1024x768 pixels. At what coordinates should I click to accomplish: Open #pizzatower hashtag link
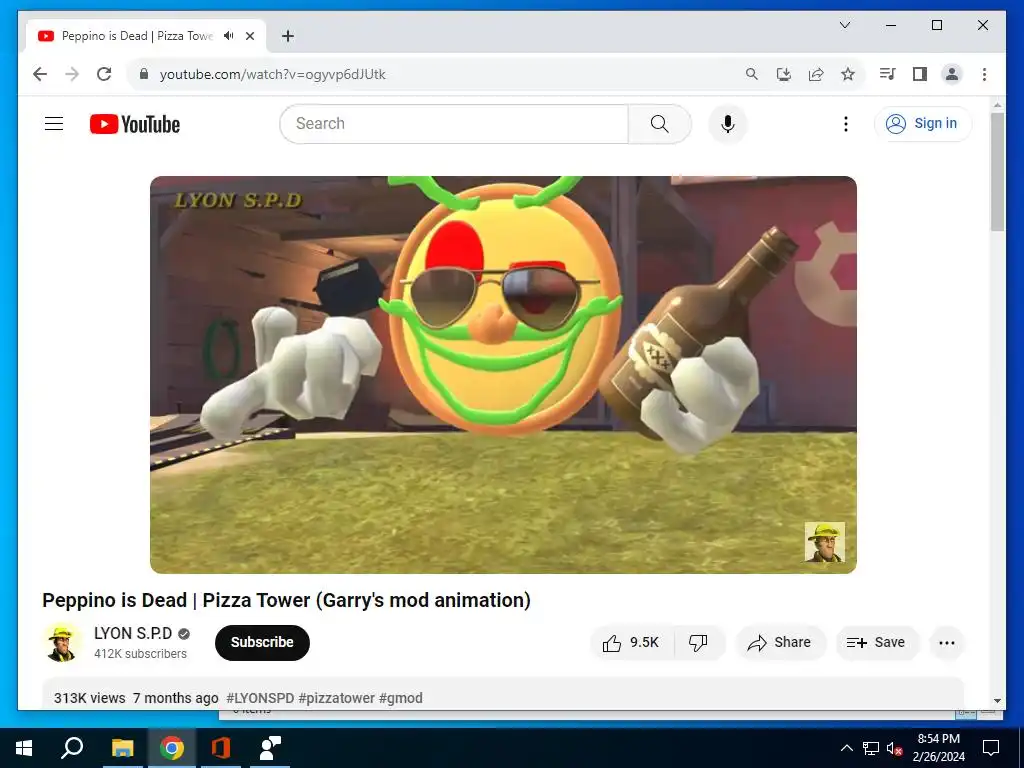336,697
